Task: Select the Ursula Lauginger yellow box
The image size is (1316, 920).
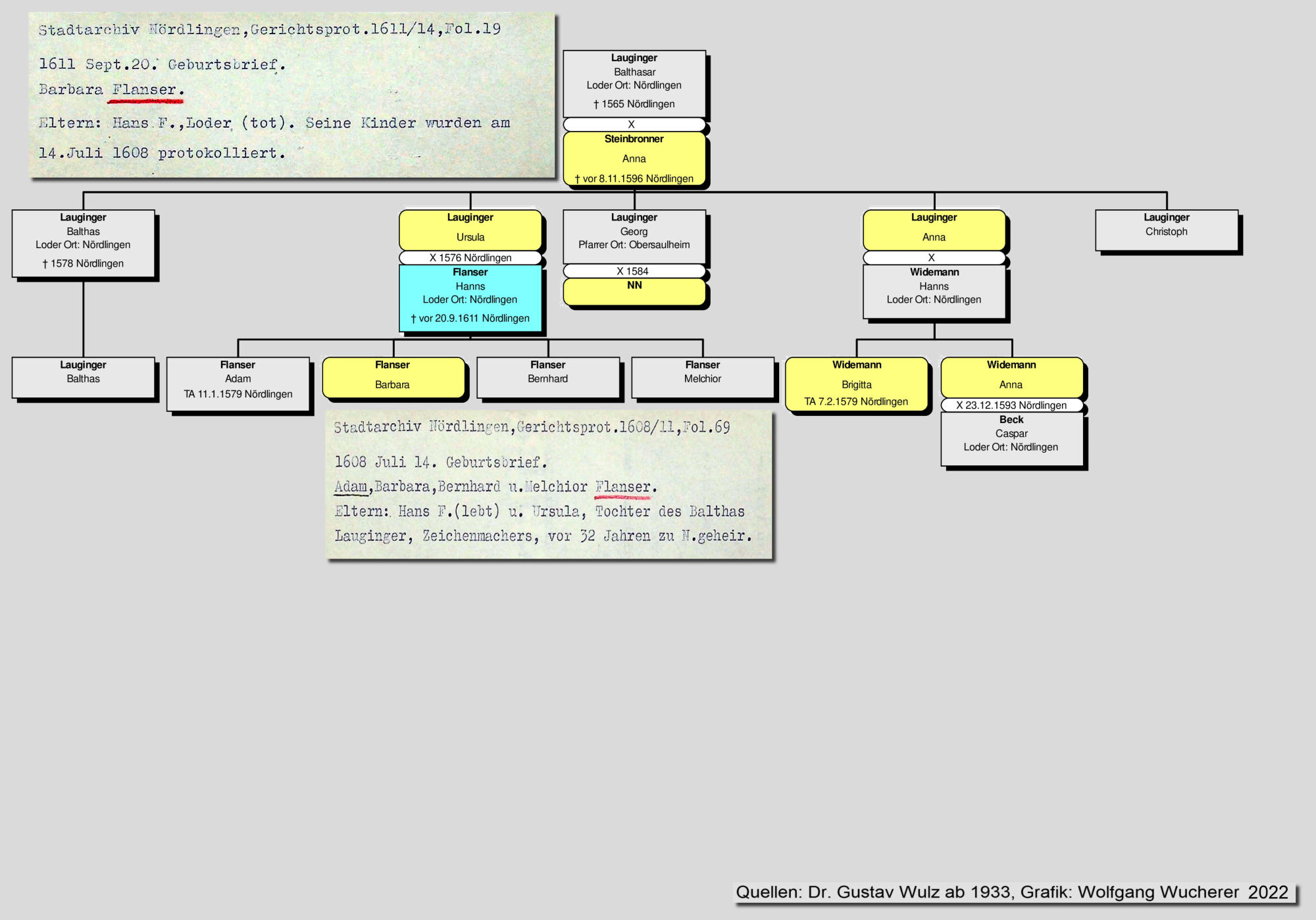Action: pos(470,229)
